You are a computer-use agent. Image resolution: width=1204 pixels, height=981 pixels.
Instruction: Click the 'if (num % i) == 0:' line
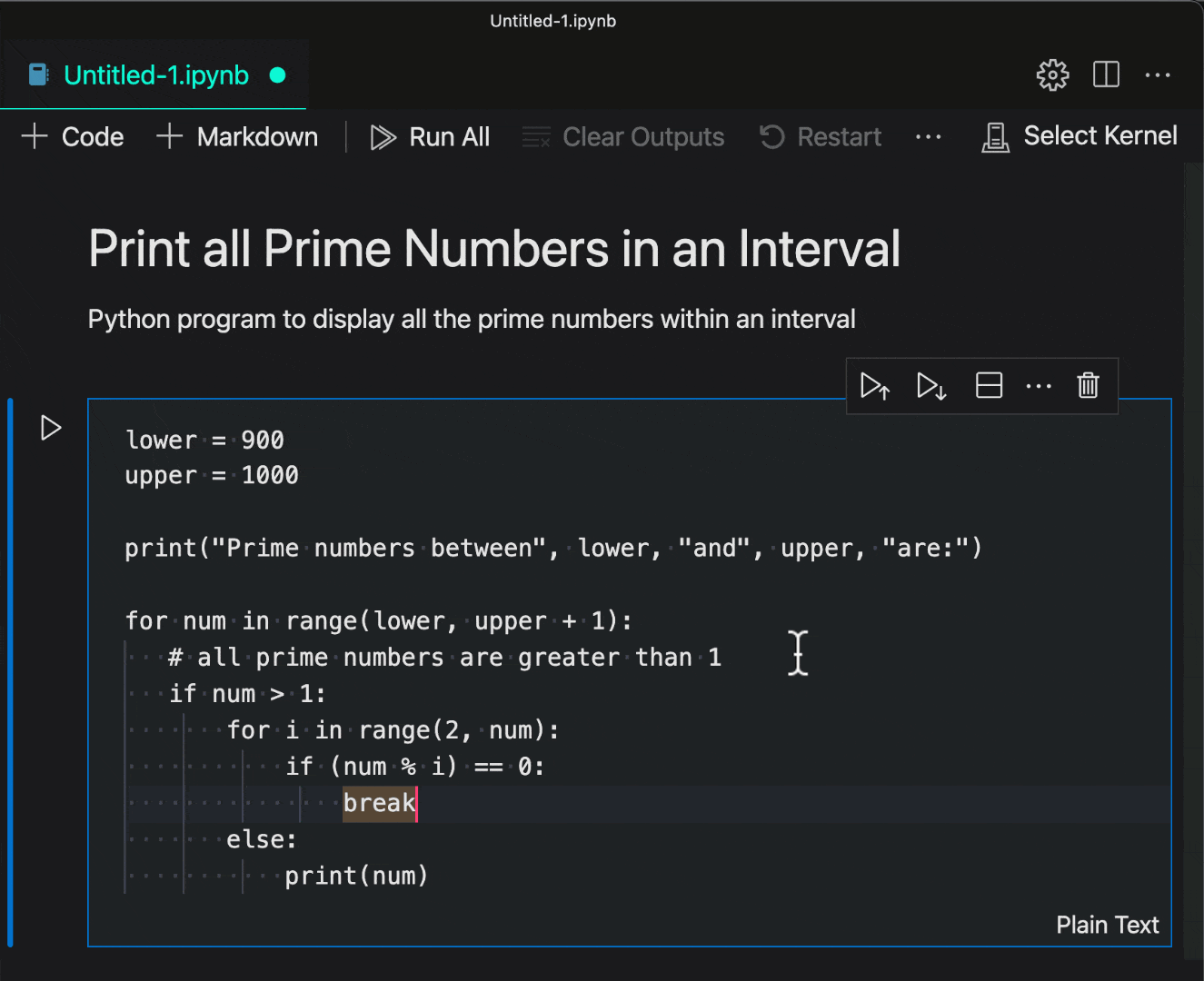(x=415, y=766)
